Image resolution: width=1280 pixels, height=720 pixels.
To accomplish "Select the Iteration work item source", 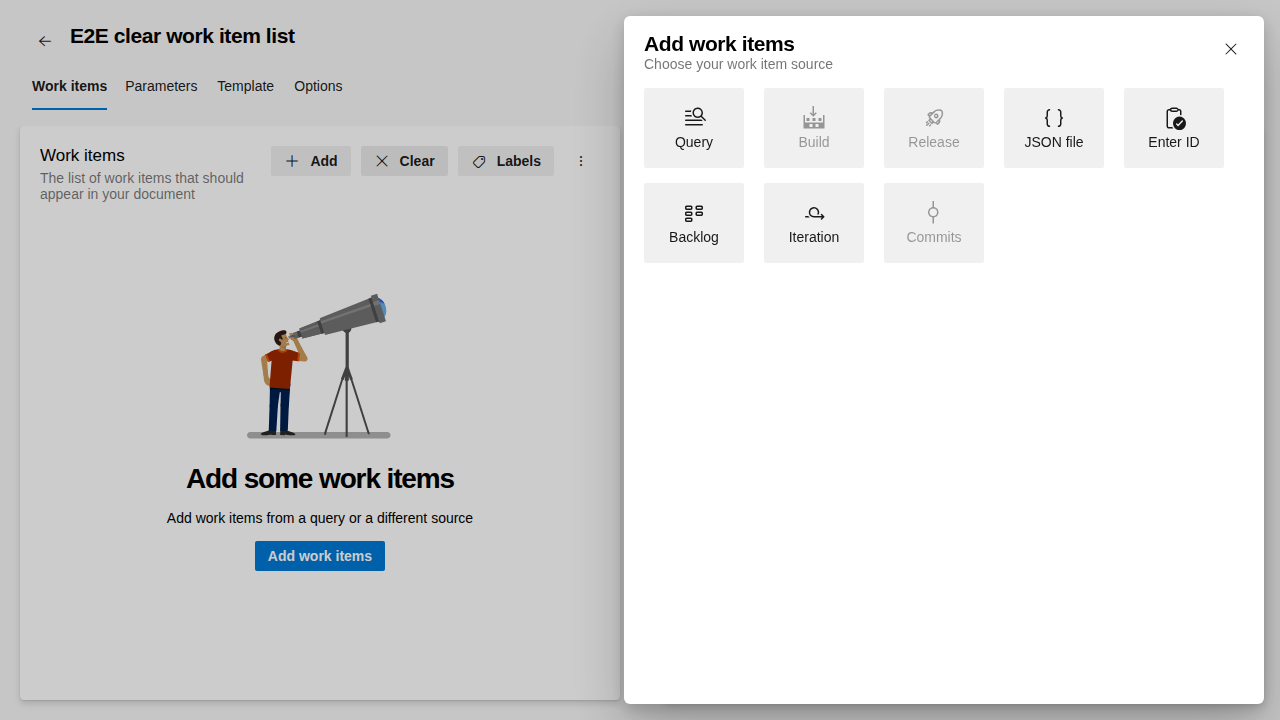I will 813,222.
